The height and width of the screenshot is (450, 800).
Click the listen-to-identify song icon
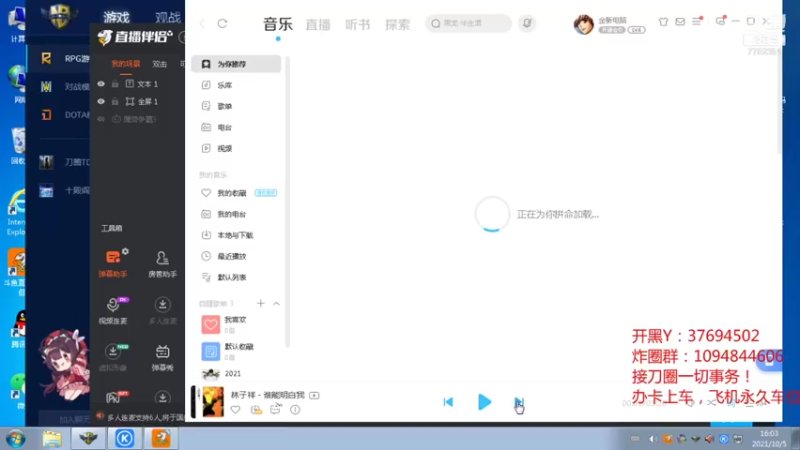pos(528,23)
